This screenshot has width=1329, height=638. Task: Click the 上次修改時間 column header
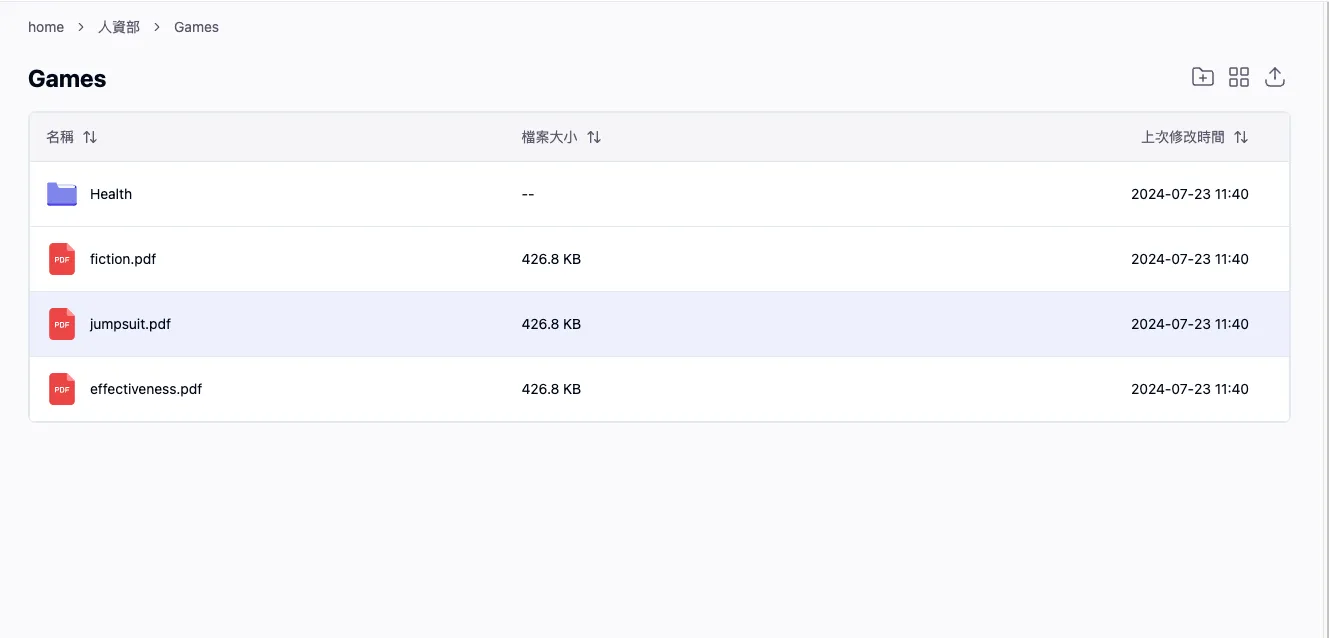tap(1183, 137)
